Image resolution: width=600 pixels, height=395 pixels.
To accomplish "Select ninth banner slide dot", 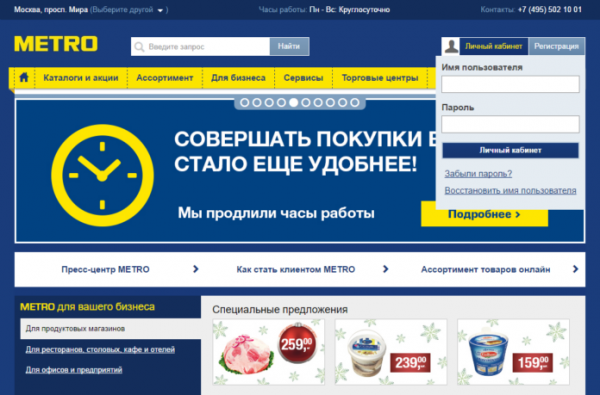I will (x=342, y=103).
